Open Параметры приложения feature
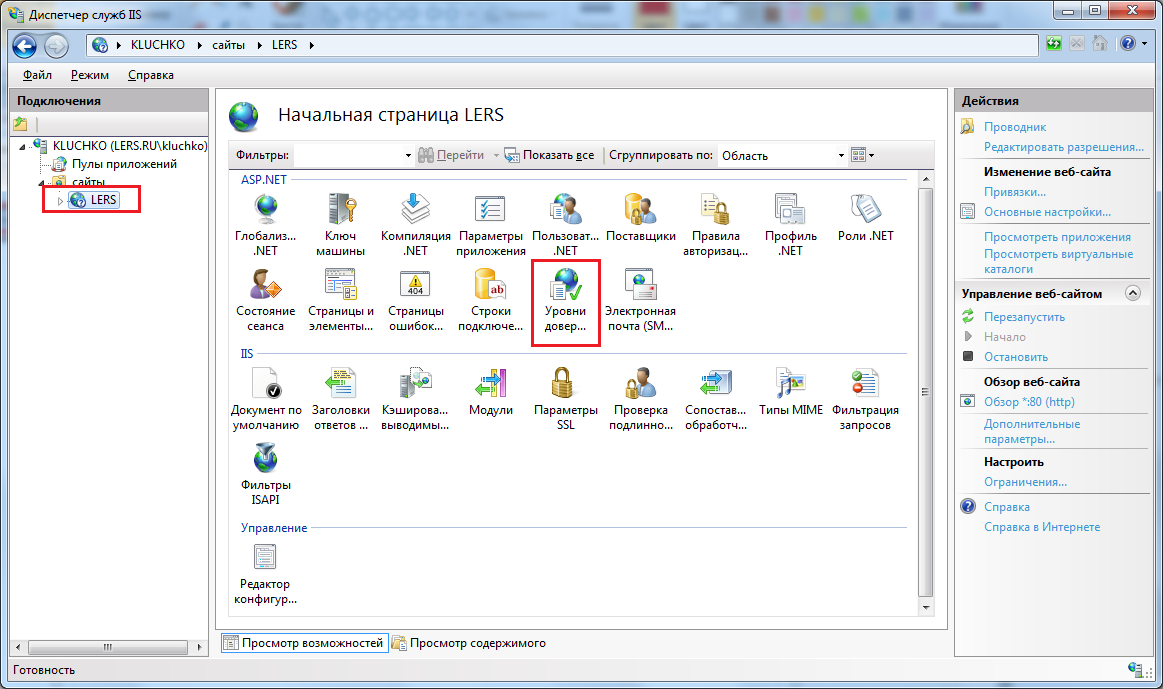 tap(490, 225)
